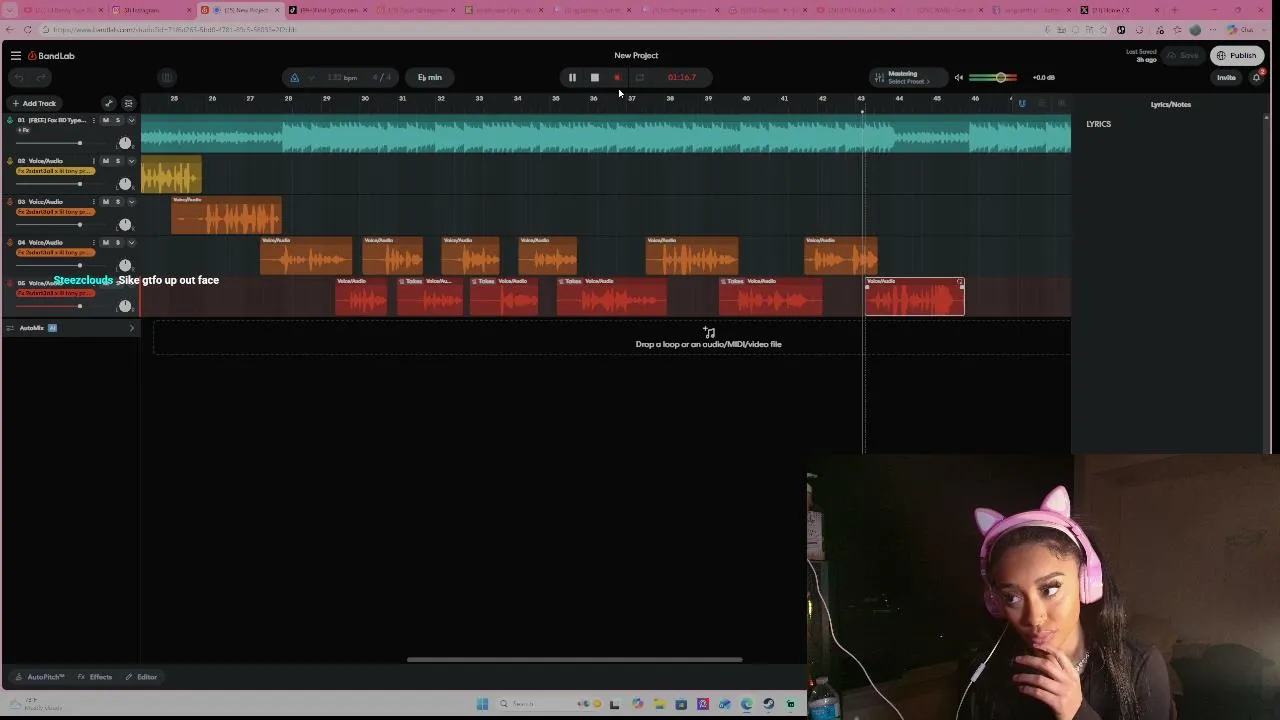Toggle the metronome

(294, 77)
